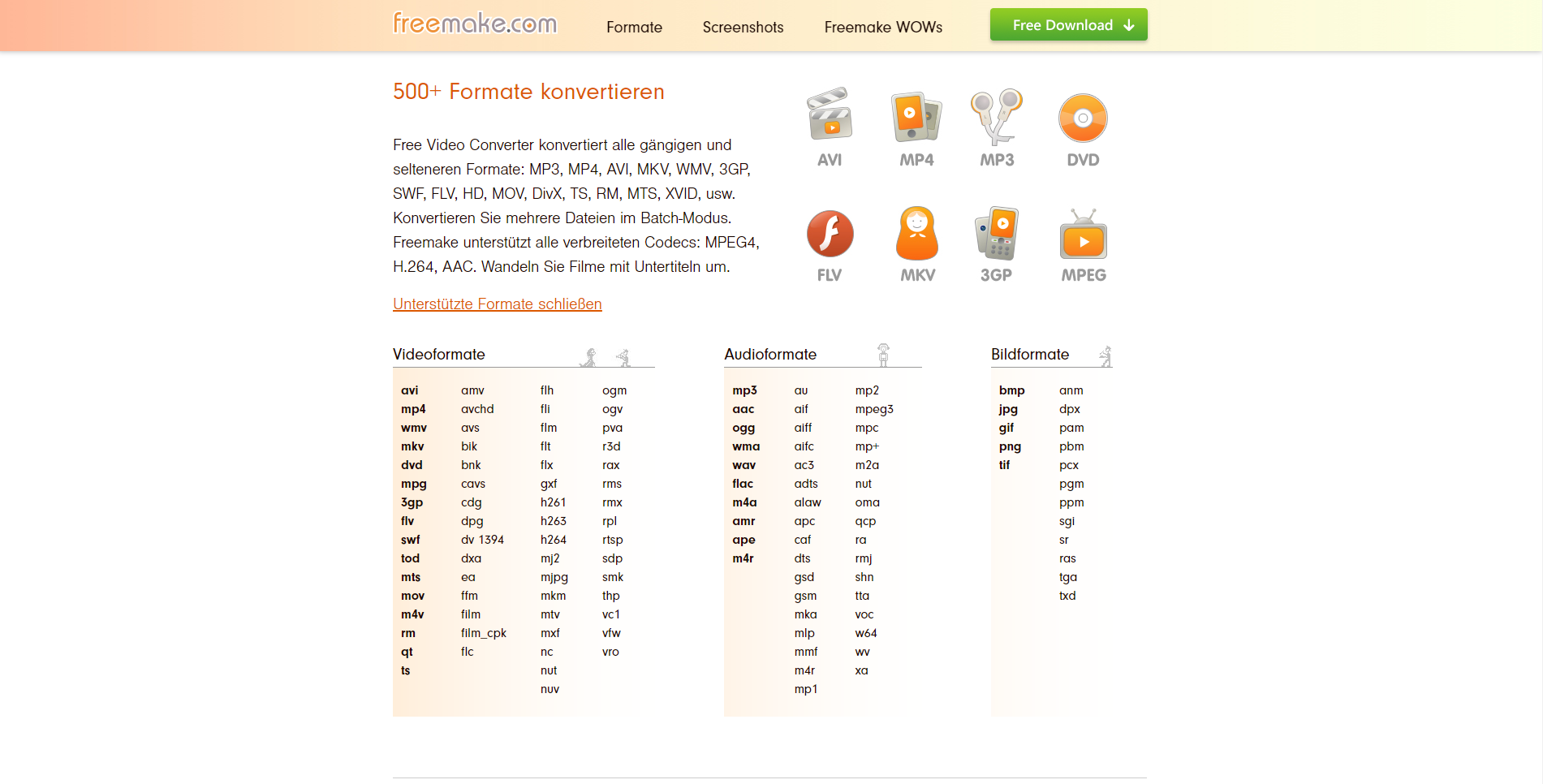Click the bold 'mp3' audio format
The image size is (1543, 784).
tap(744, 390)
